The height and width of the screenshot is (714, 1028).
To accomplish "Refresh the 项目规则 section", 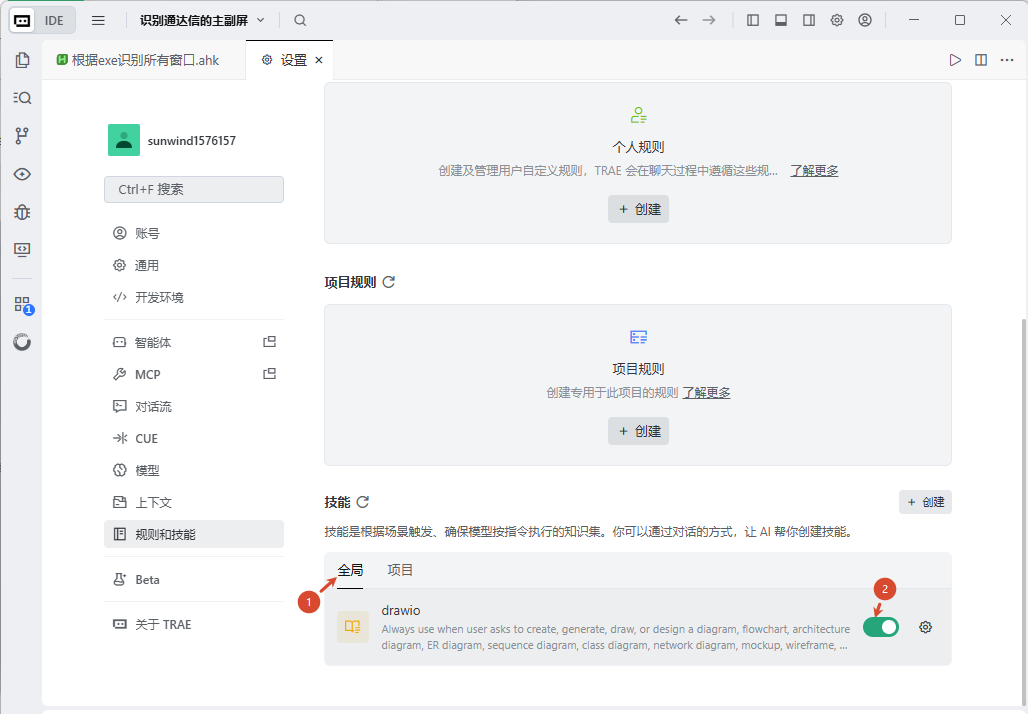I will 389,282.
